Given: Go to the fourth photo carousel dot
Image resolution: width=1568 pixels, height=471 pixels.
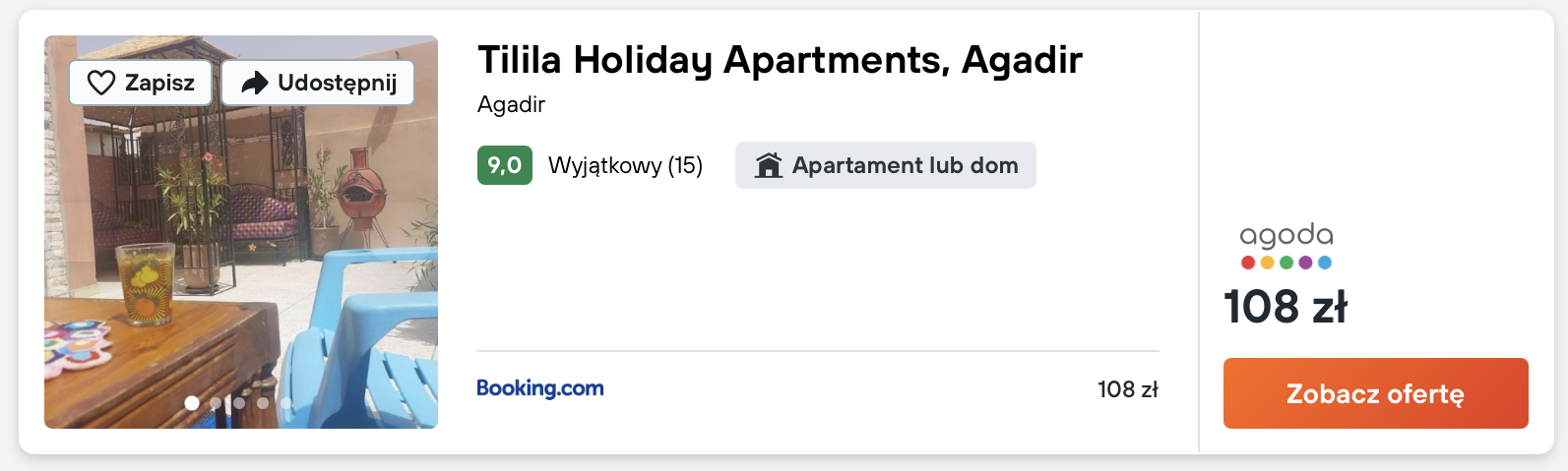Looking at the screenshot, I should point(263,402).
